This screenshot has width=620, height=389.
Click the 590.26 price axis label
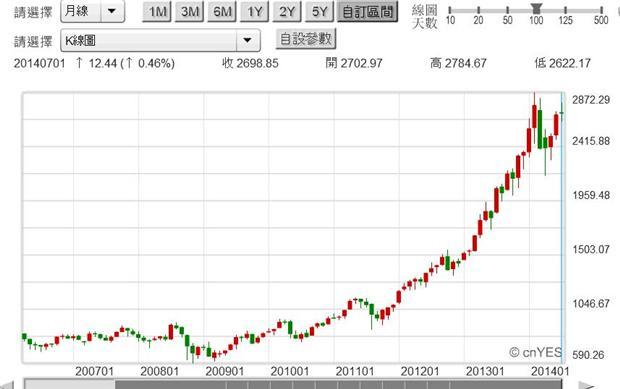click(588, 355)
